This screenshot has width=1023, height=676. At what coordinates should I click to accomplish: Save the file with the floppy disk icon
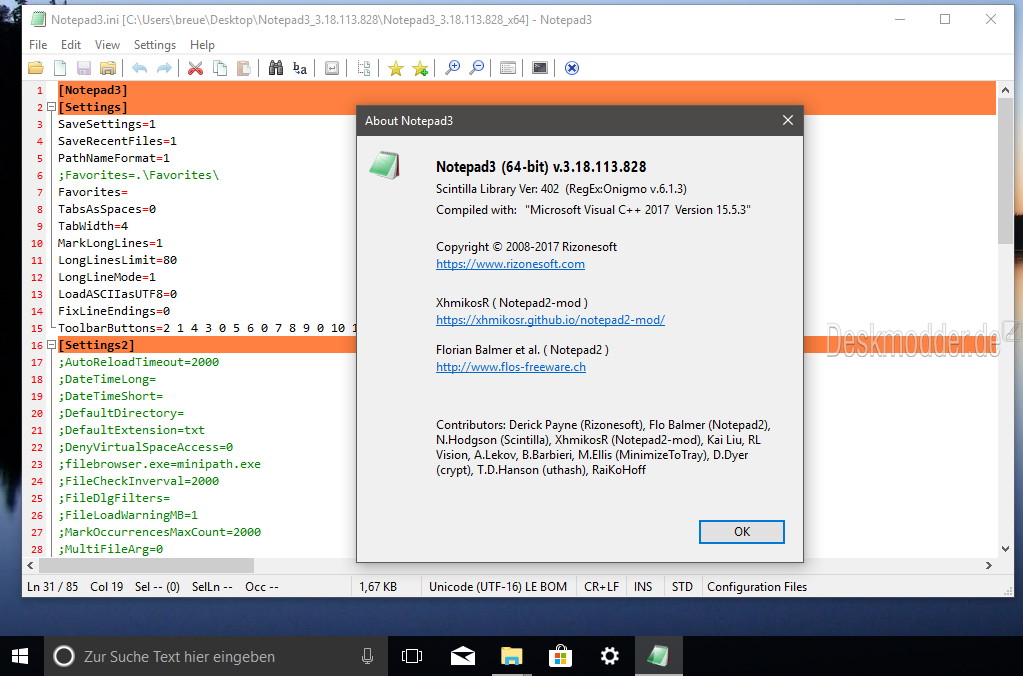84,68
